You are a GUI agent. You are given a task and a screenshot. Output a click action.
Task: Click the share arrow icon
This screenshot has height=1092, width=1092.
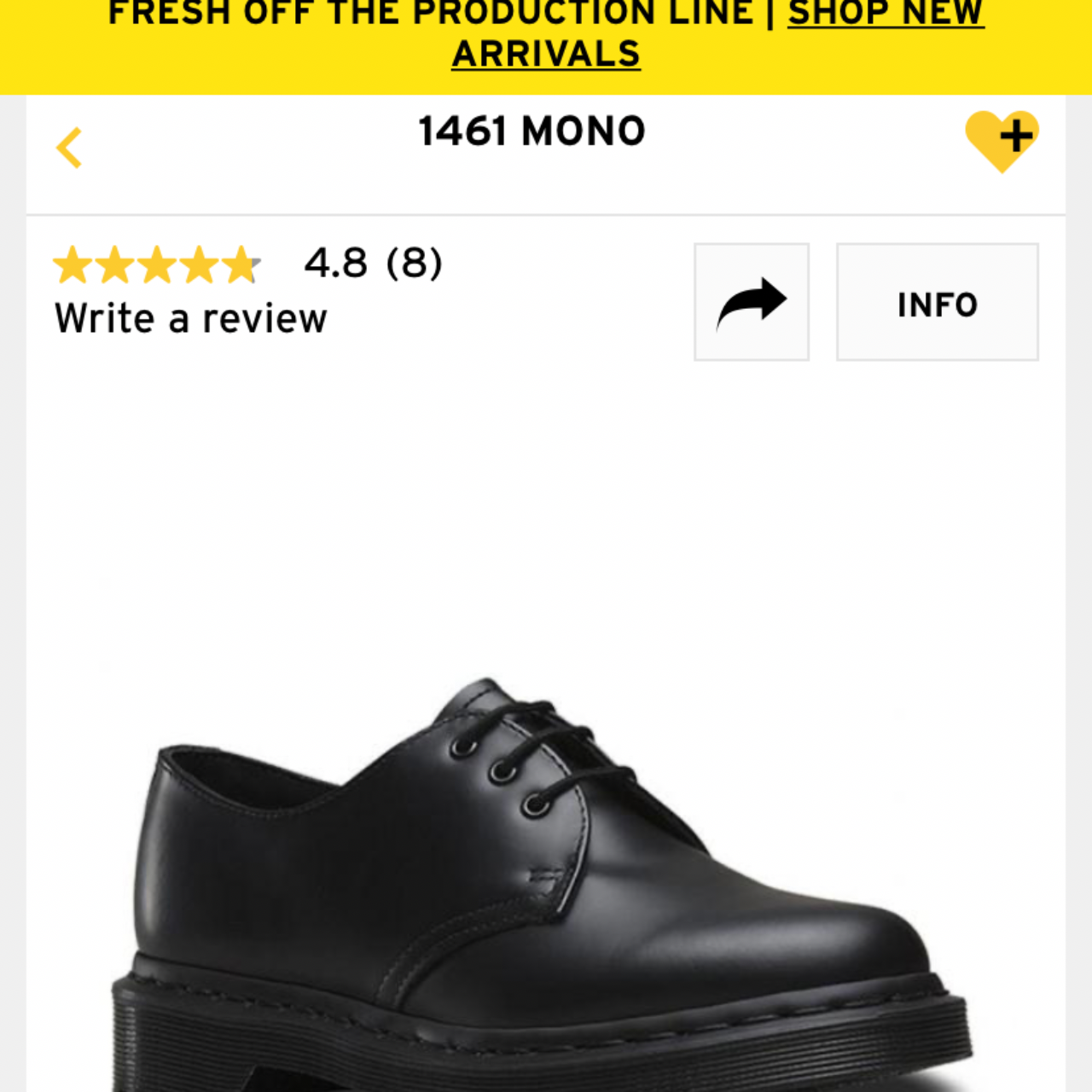pos(751,302)
